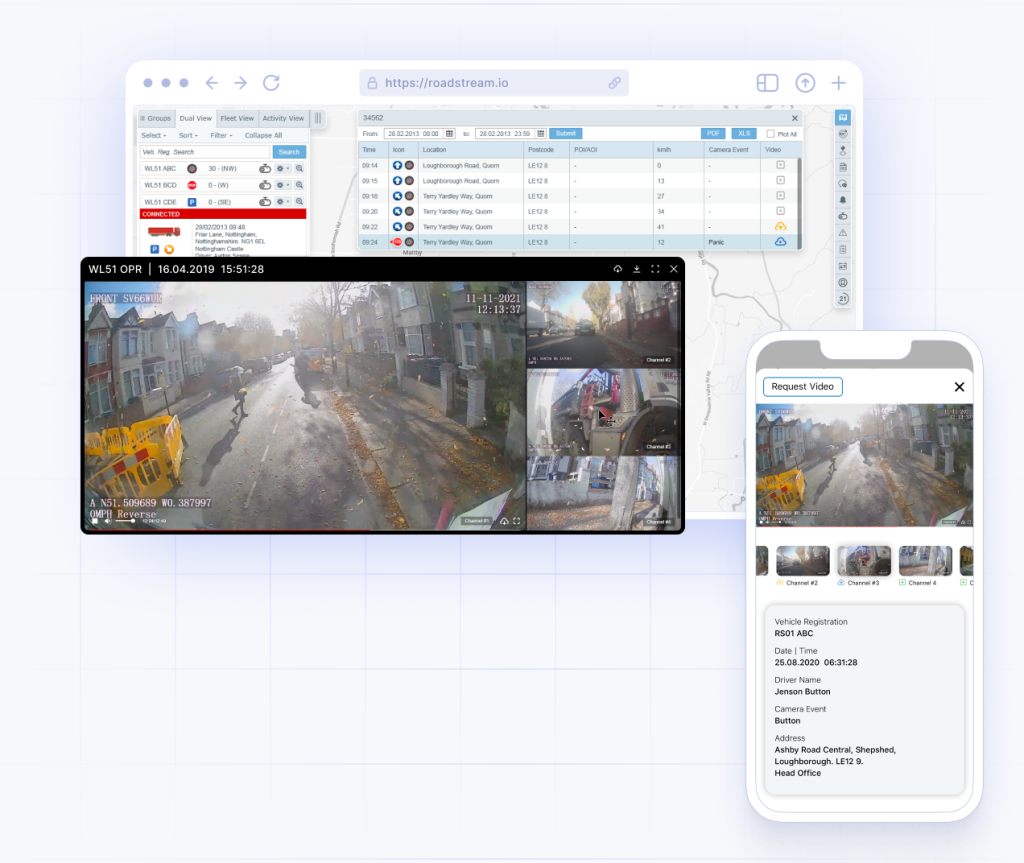Viewport: 1024px width, 863px height.
Task: Open the Select dropdown
Action: coord(153,136)
